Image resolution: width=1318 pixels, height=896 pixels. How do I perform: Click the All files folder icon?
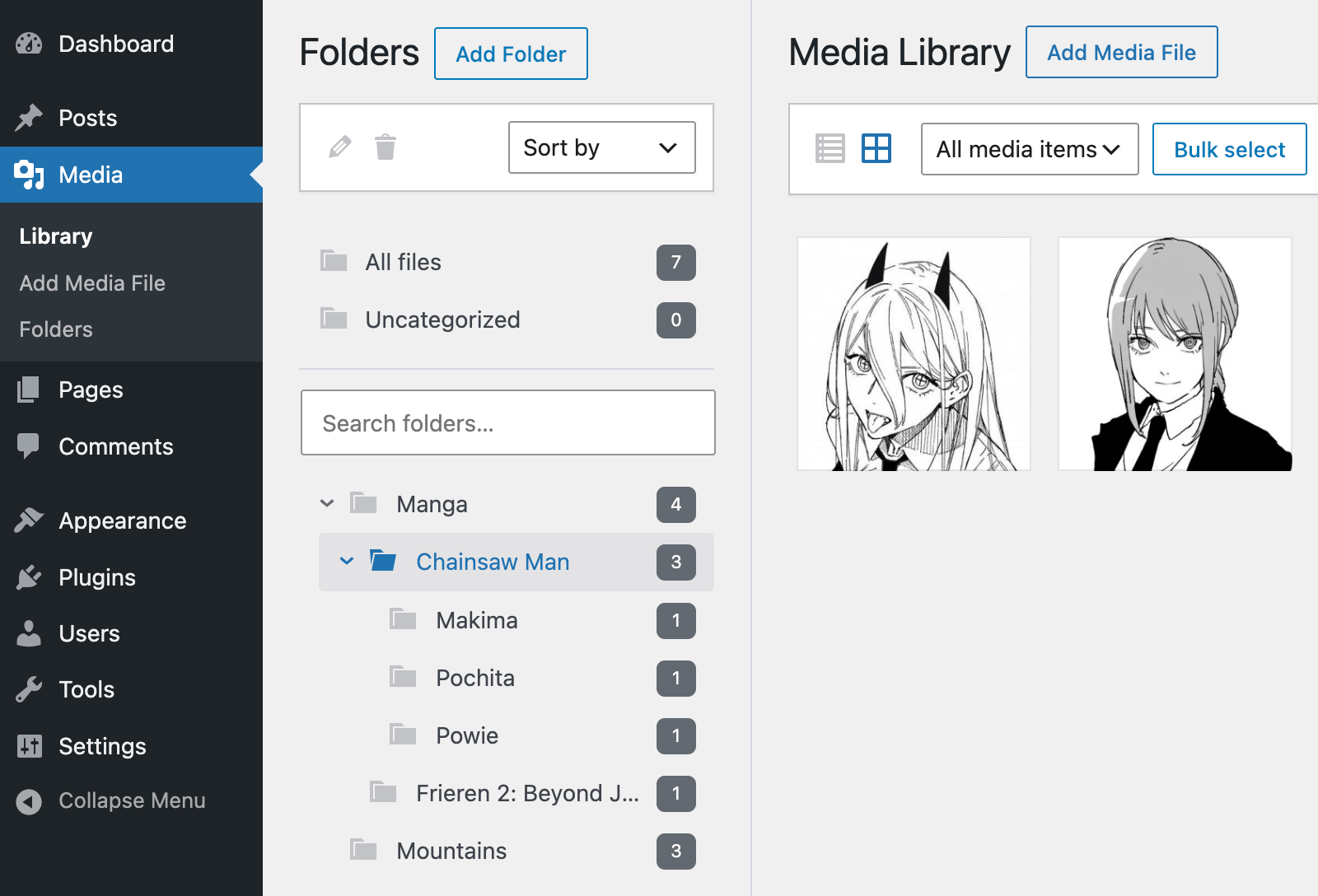tap(334, 261)
